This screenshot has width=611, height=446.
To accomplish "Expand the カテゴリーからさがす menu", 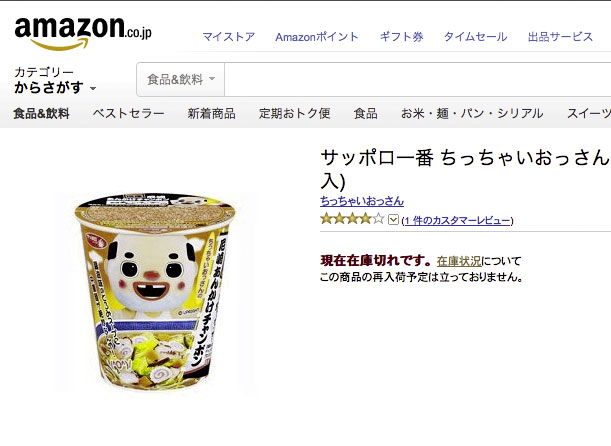I will [55, 80].
